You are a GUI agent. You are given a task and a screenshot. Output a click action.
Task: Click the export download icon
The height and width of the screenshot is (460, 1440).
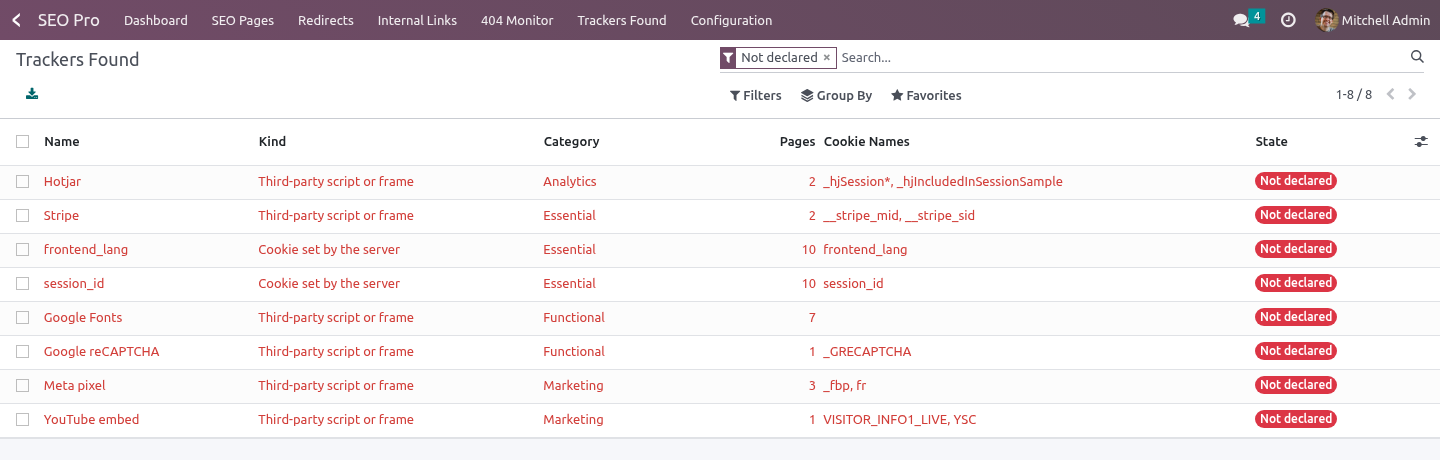tap(32, 94)
